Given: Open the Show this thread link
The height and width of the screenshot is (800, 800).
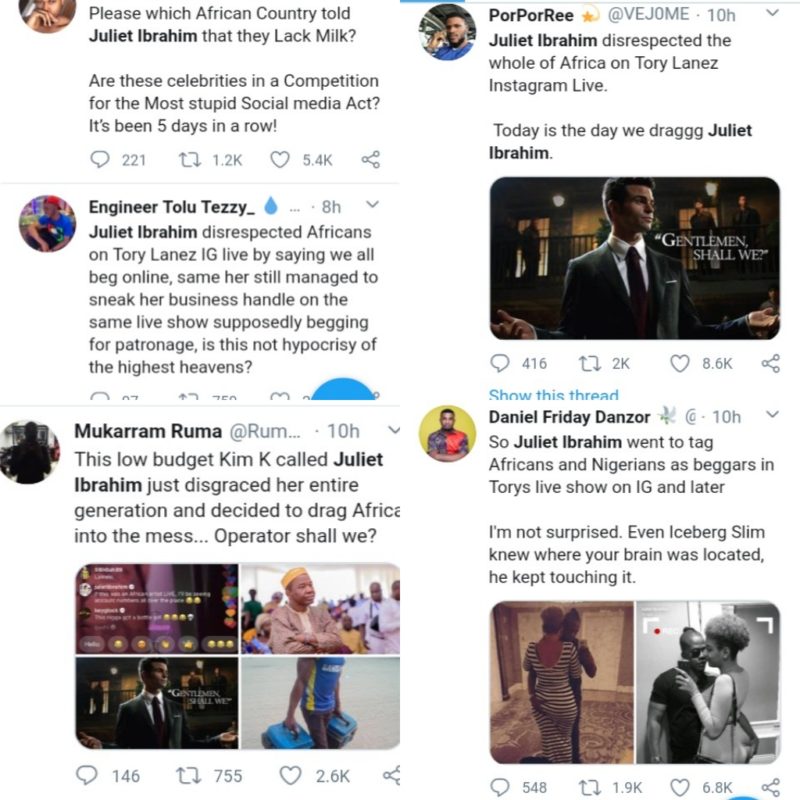Looking at the screenshot, I should click(553, 395).
